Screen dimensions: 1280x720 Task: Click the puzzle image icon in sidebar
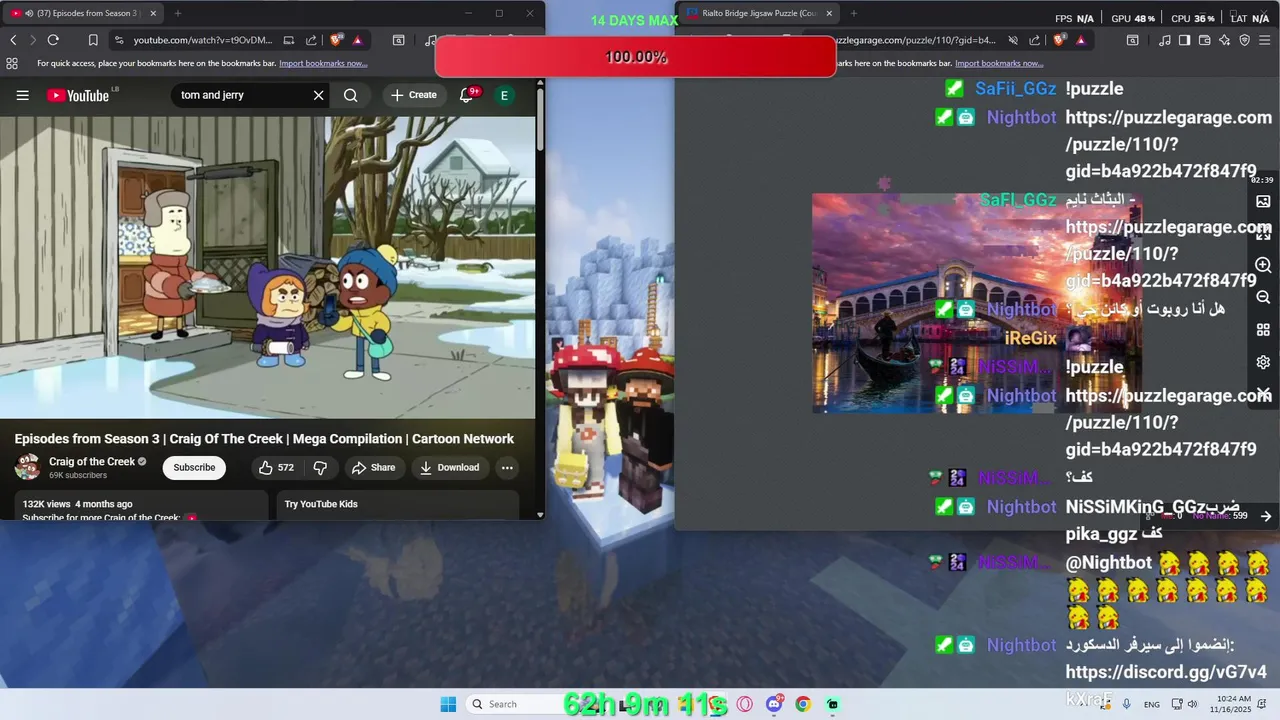pos(1263,201)
